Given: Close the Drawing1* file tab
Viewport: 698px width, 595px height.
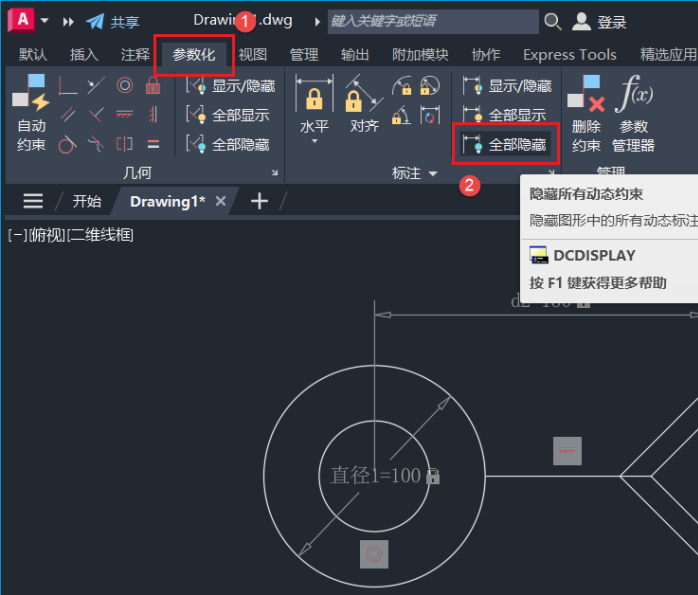Looking at the screenshot, I should tap(220, 201).
